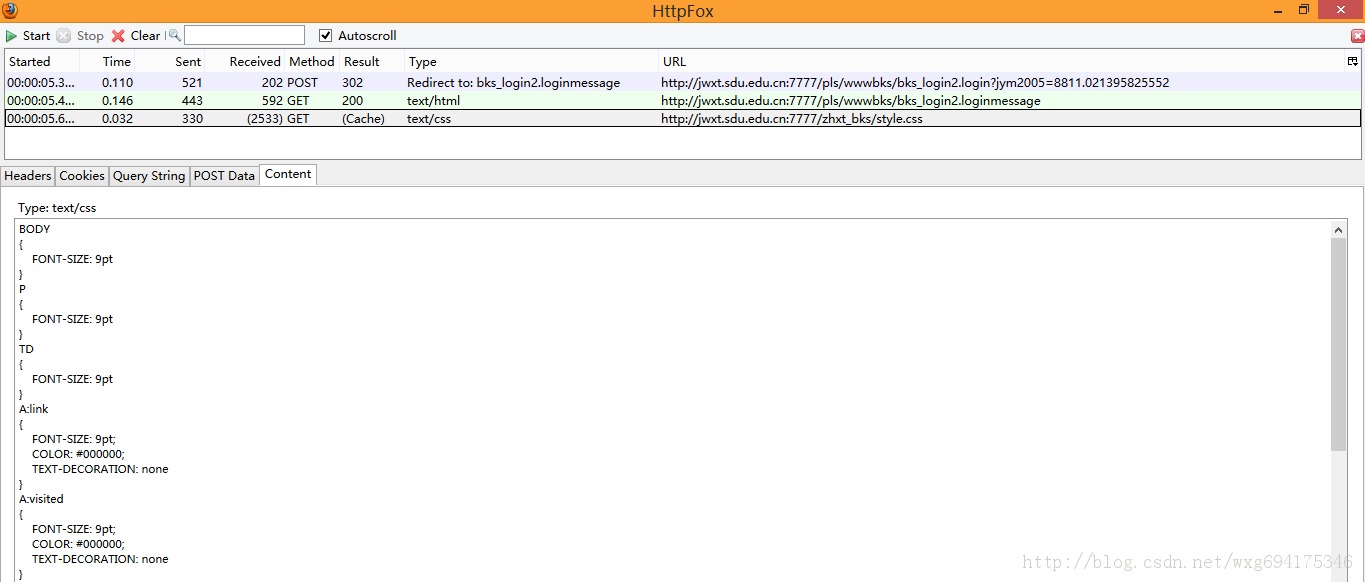The width and height of the screenshot is (1365, 582).
Task: Click the (2533) received value
Action: 265,119
